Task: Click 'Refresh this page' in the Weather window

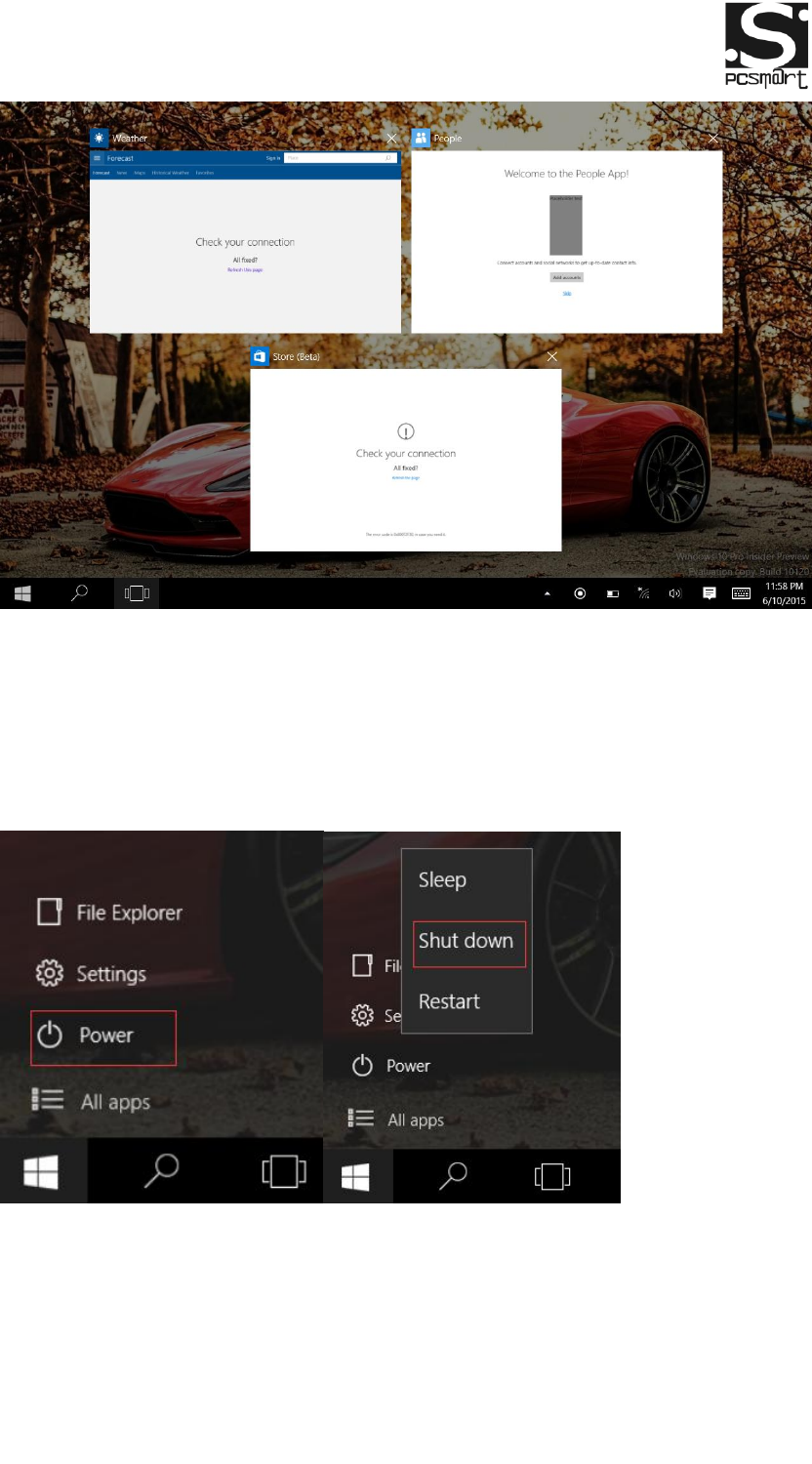Action: pyautogui.click(x=245, y=269)
